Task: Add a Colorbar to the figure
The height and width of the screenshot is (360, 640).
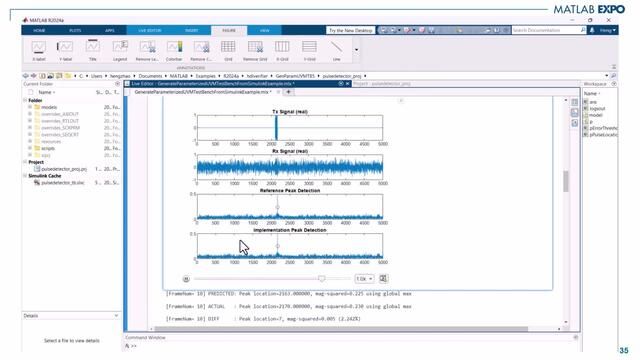Action: pos(174,51)
